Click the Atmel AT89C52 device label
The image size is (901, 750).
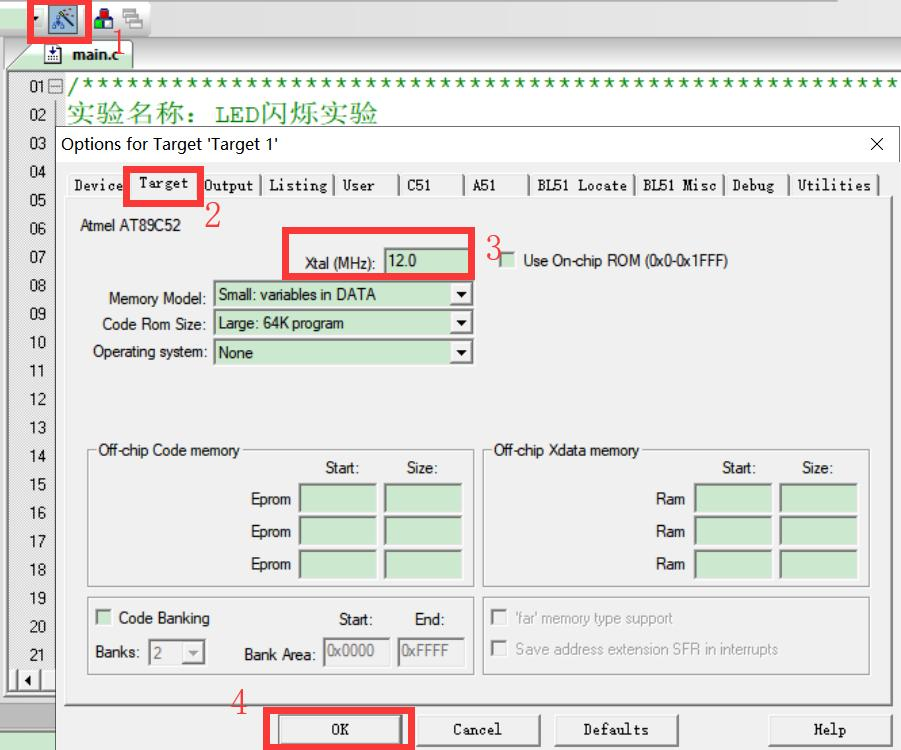click(130, 225)
